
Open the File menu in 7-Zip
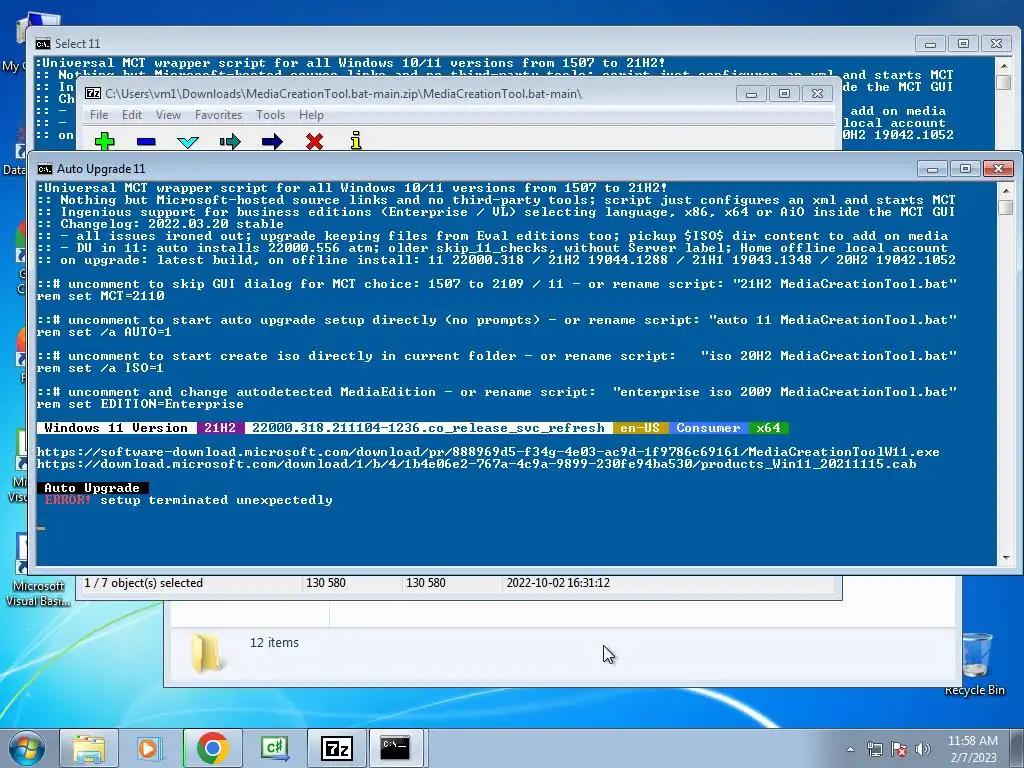[x=99, y=115]
